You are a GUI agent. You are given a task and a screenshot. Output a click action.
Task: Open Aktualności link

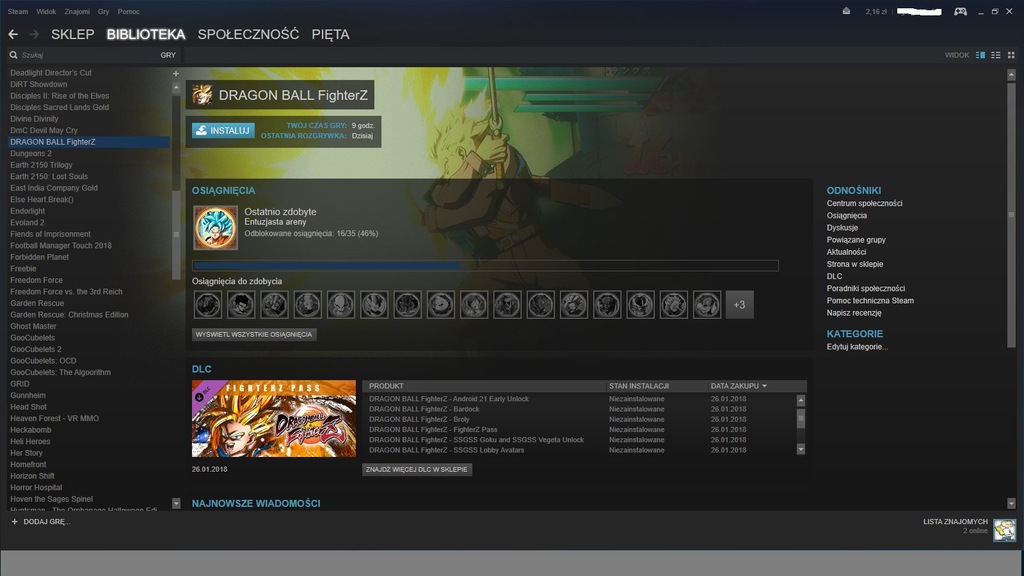846,252
